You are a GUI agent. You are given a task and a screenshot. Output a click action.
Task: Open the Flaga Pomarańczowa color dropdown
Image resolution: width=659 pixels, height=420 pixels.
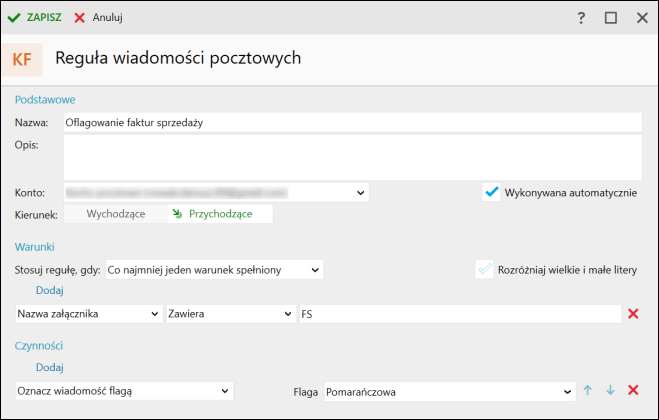pyautogui.click(x=565, y=390)
